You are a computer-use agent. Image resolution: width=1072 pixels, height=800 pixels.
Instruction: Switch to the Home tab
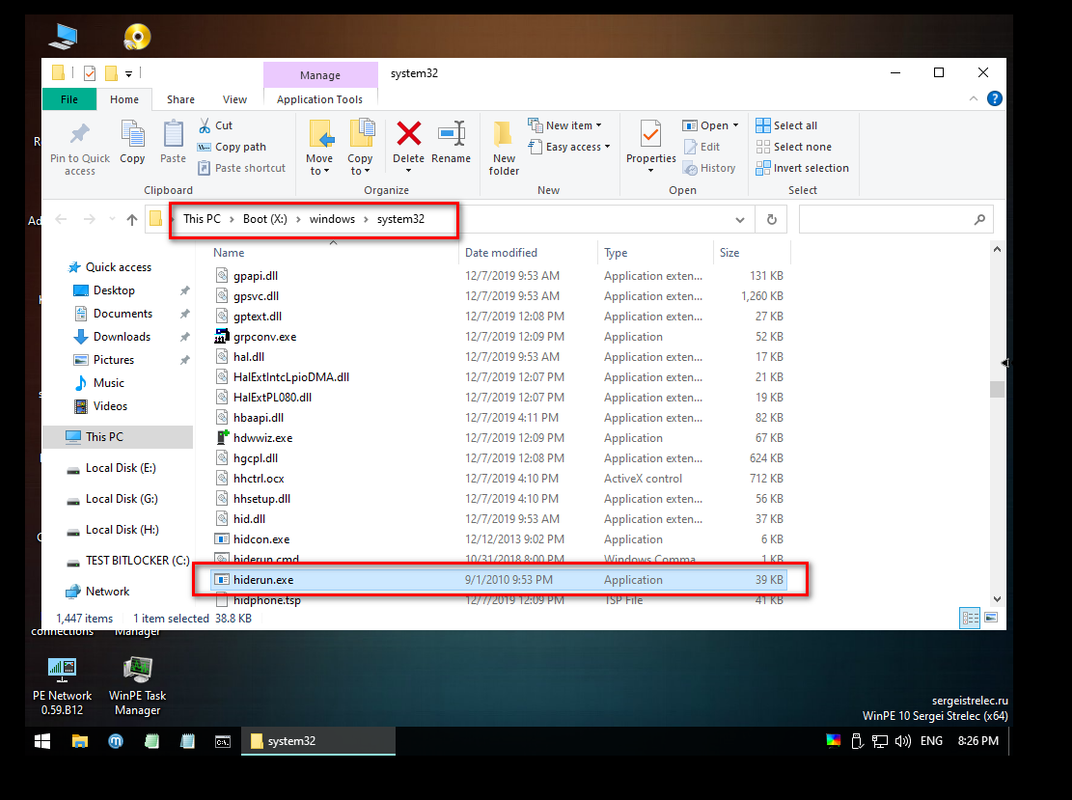(x=124, y=99)
